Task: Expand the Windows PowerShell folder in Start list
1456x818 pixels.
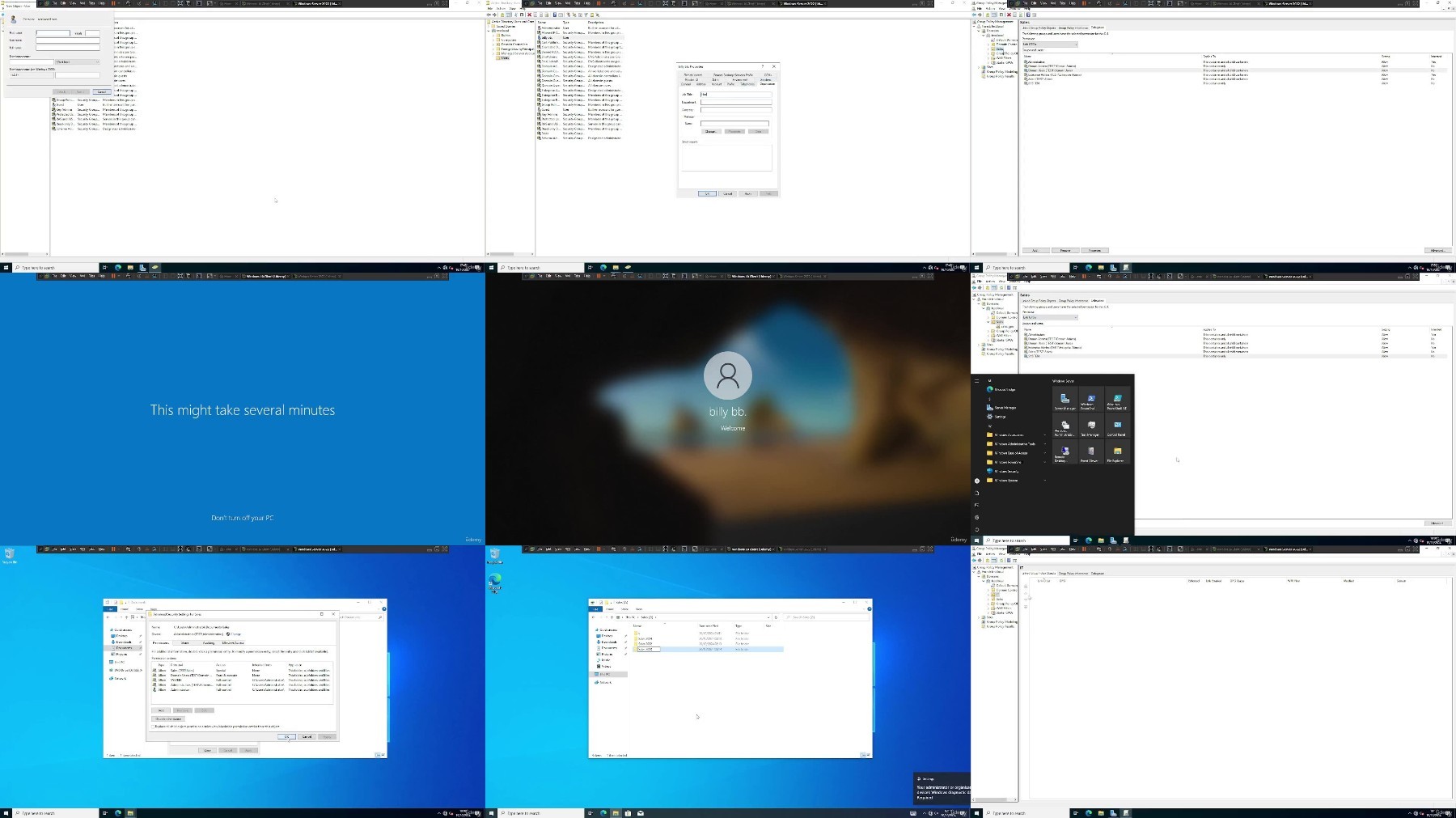Action: 1016,462
